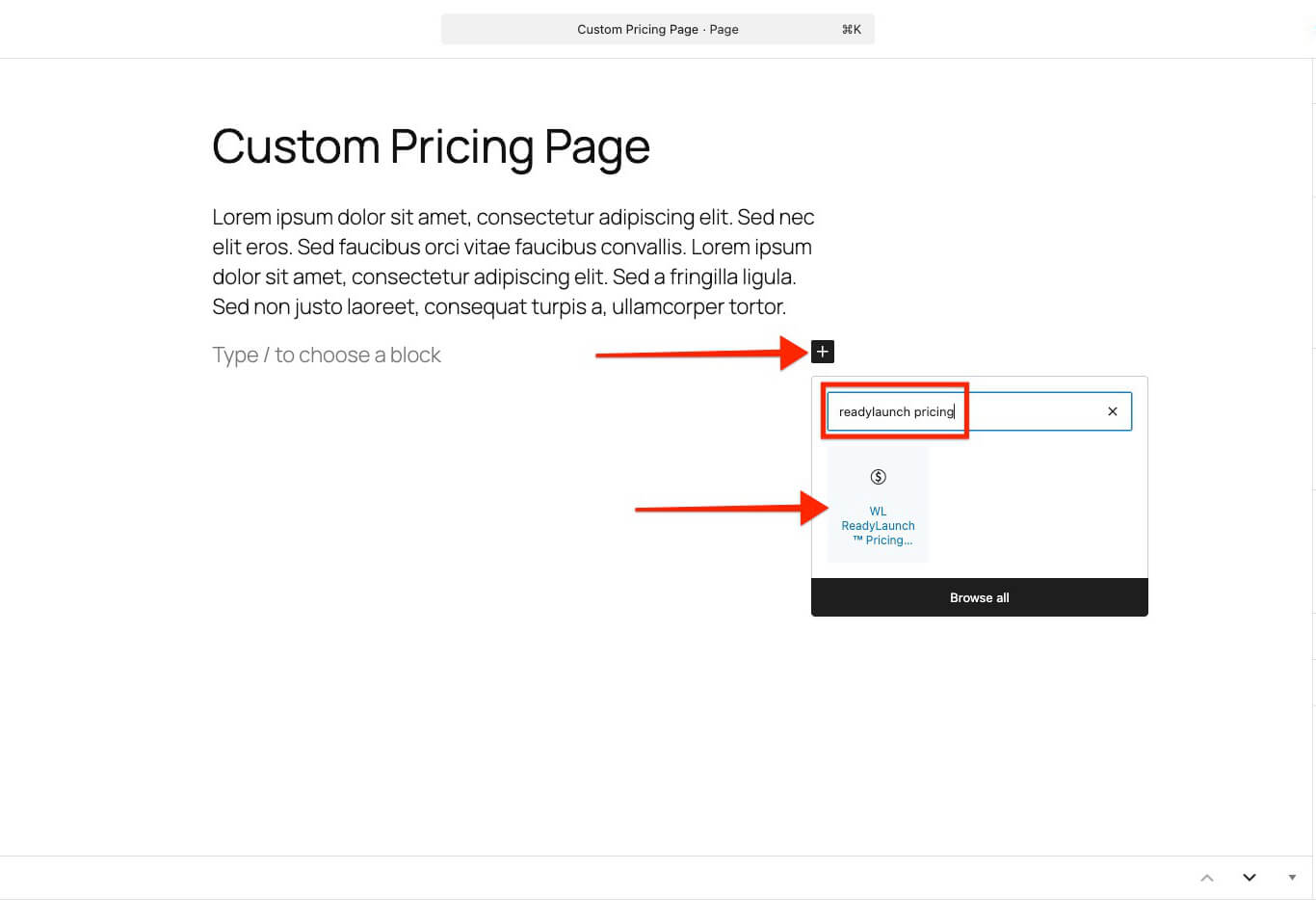Place cursor in the 'Custom Pricing Page' title
This screenshot has width=1316, height=922.
[x=431, y=146]
